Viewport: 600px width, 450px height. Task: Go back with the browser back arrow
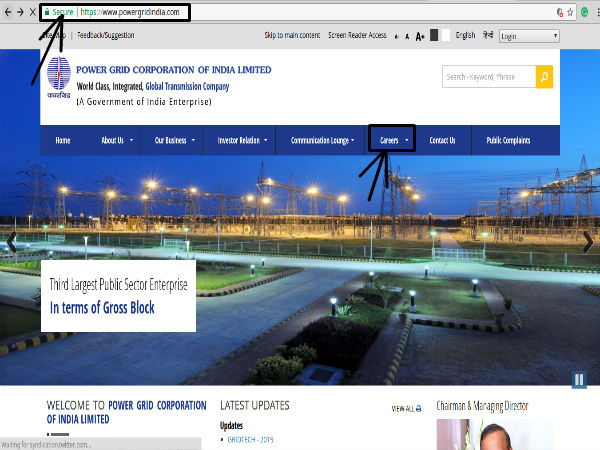click(8, 12)
